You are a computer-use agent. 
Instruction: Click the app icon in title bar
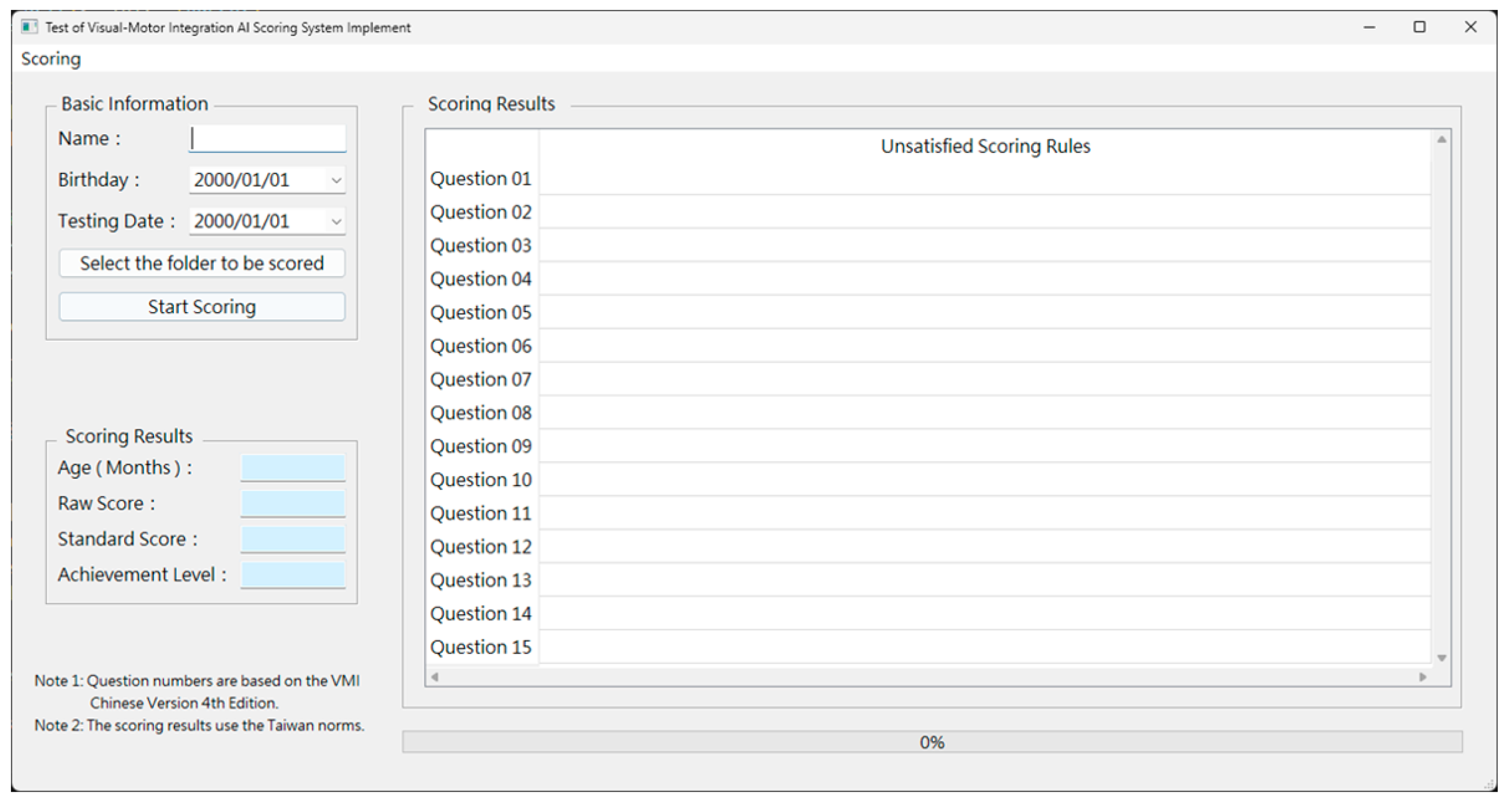click(29, 27)
